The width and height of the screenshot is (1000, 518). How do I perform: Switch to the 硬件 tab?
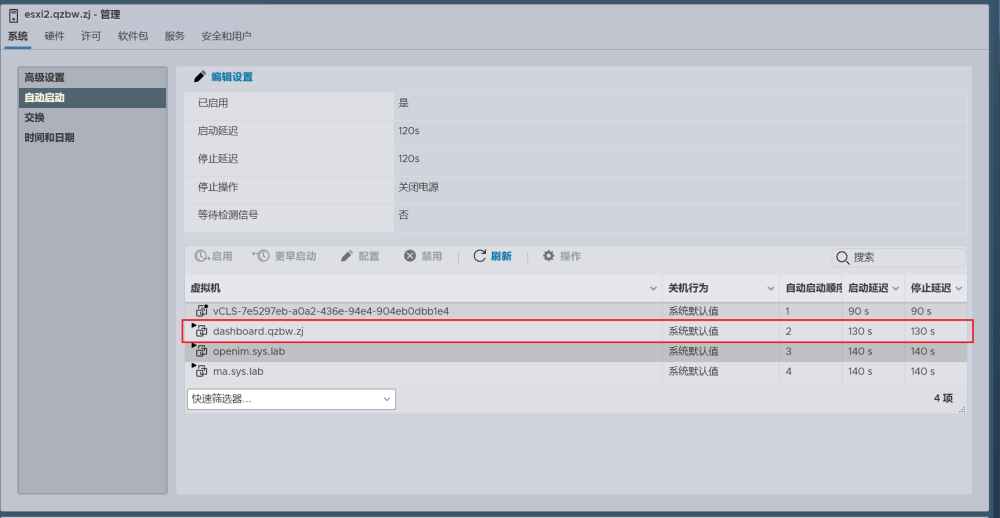pos(54,36)
